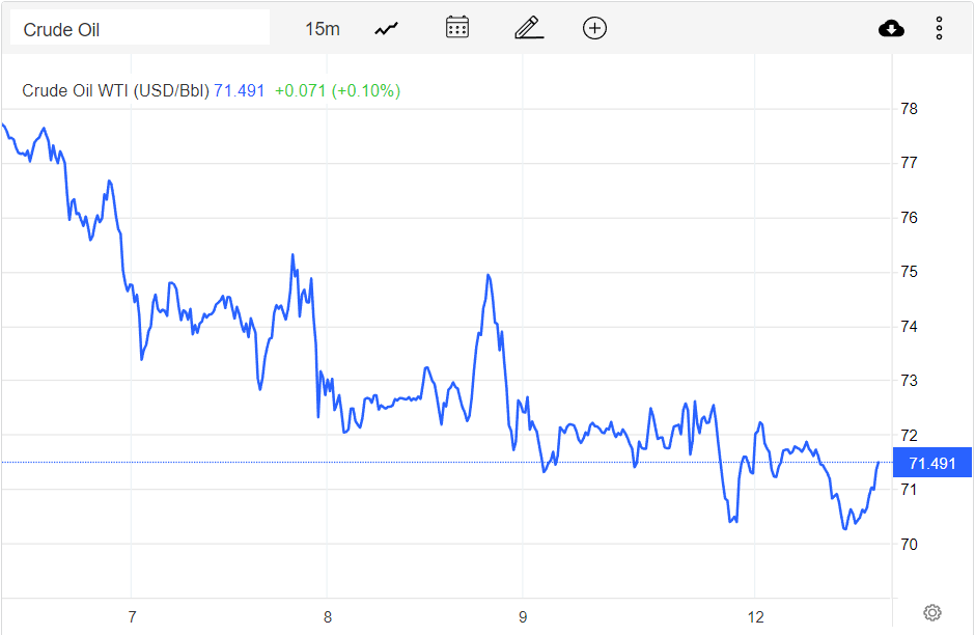Viewport: 977px width, 635px height.
Task: Select date 12 on the time axis
Action: (755, 615)
